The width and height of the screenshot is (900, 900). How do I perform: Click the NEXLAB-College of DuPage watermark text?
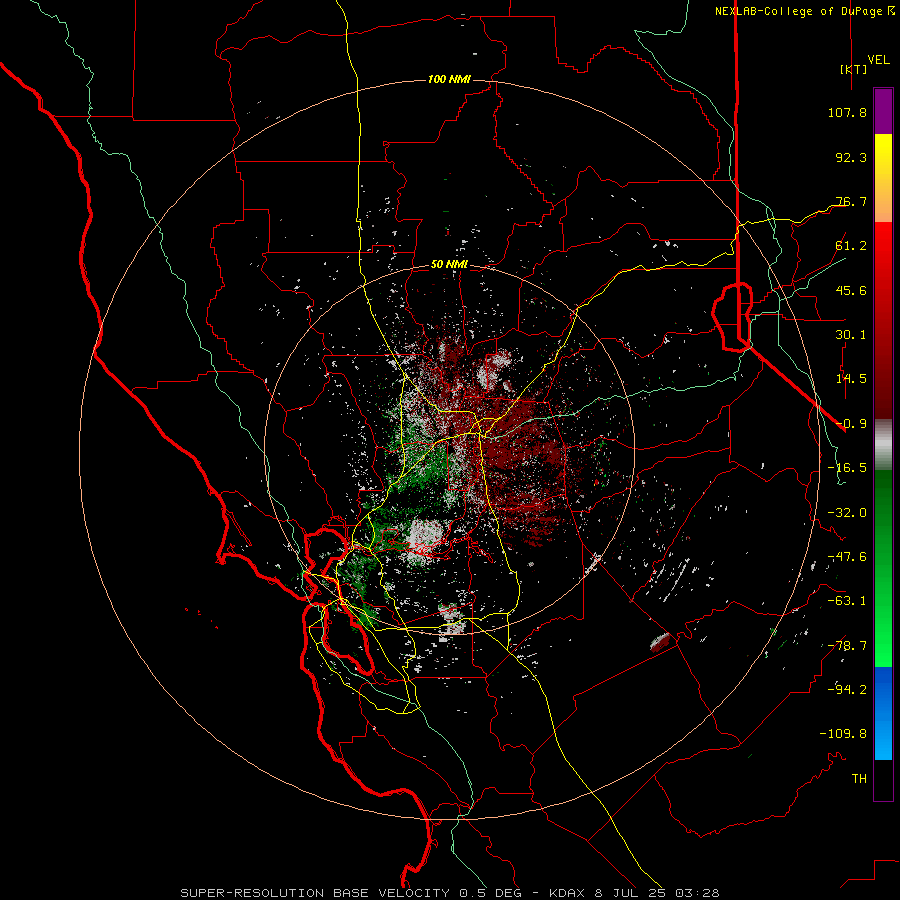tap(798, 11)
